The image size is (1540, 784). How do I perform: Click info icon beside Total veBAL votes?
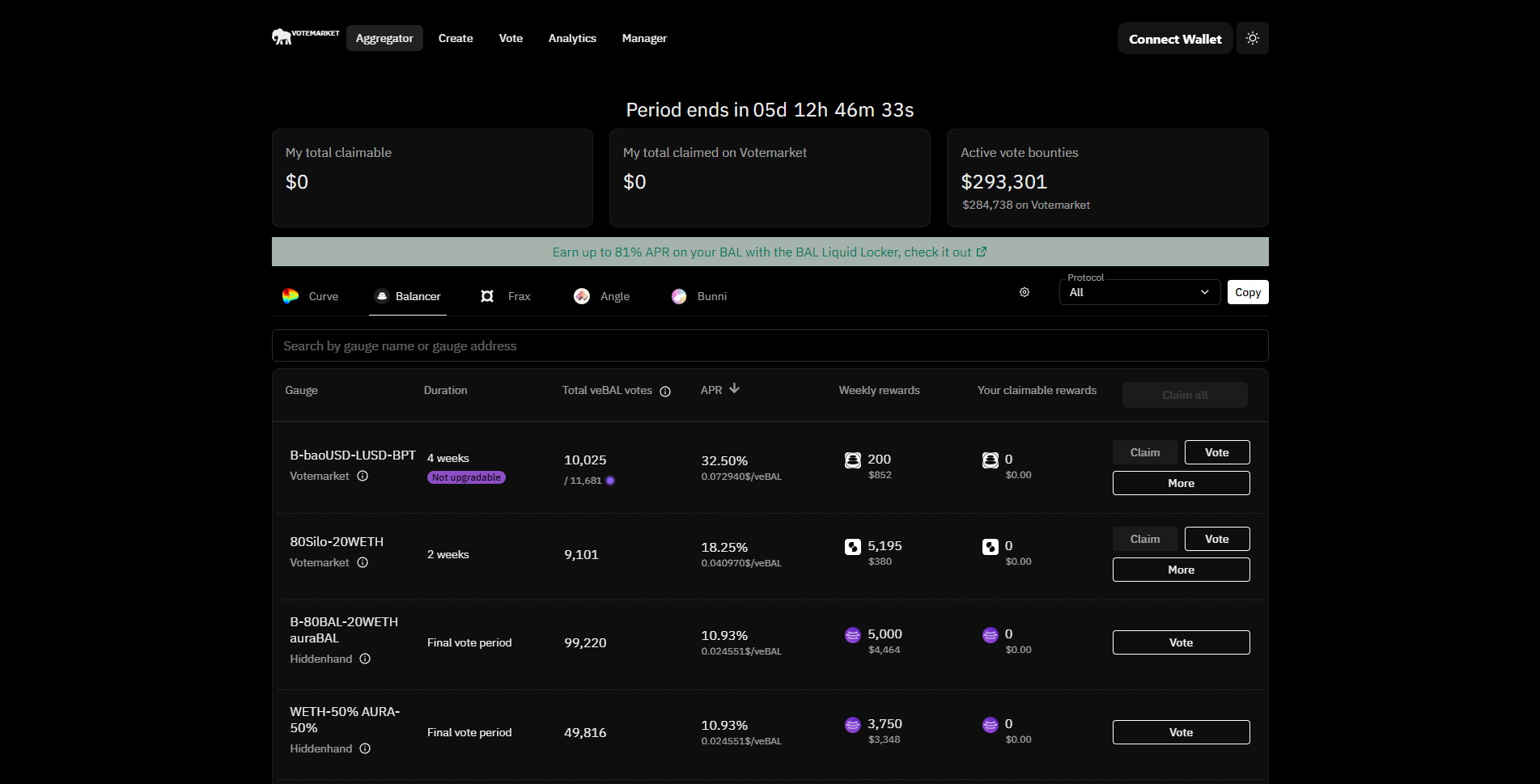665,392
